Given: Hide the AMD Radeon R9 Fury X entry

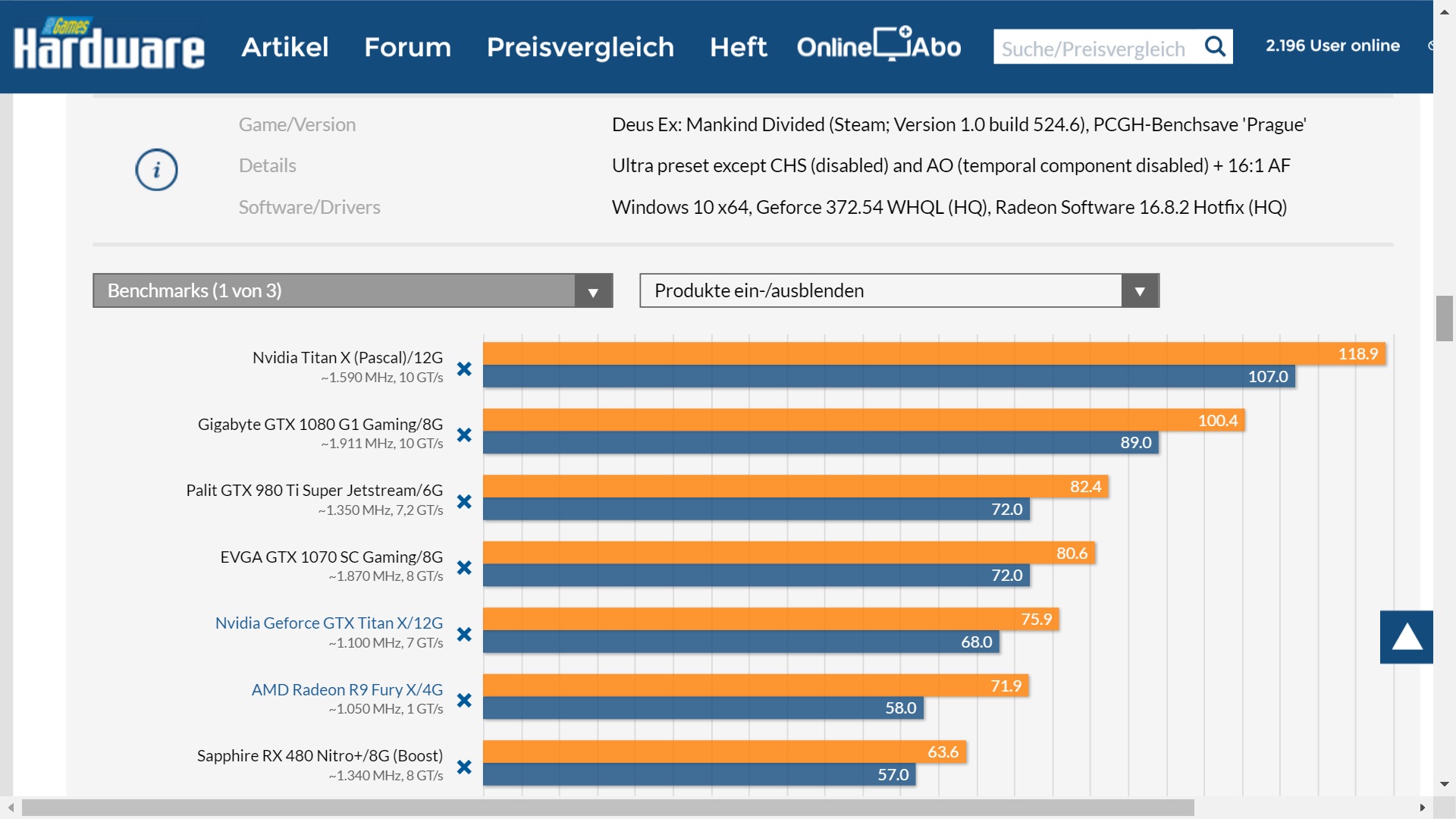Looking at the screenshot, I should 464,701.
